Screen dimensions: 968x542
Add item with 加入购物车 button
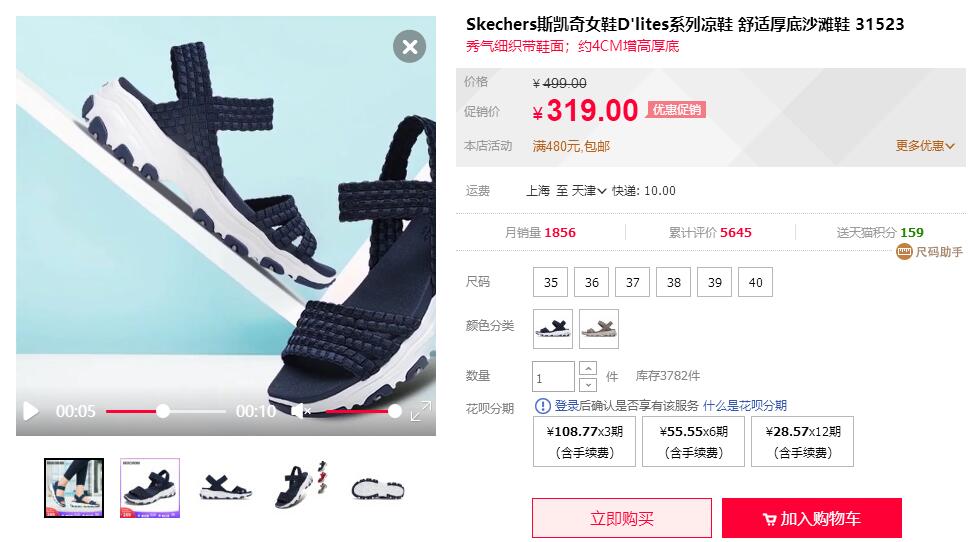pyautogui.click(x=812, y=518)
